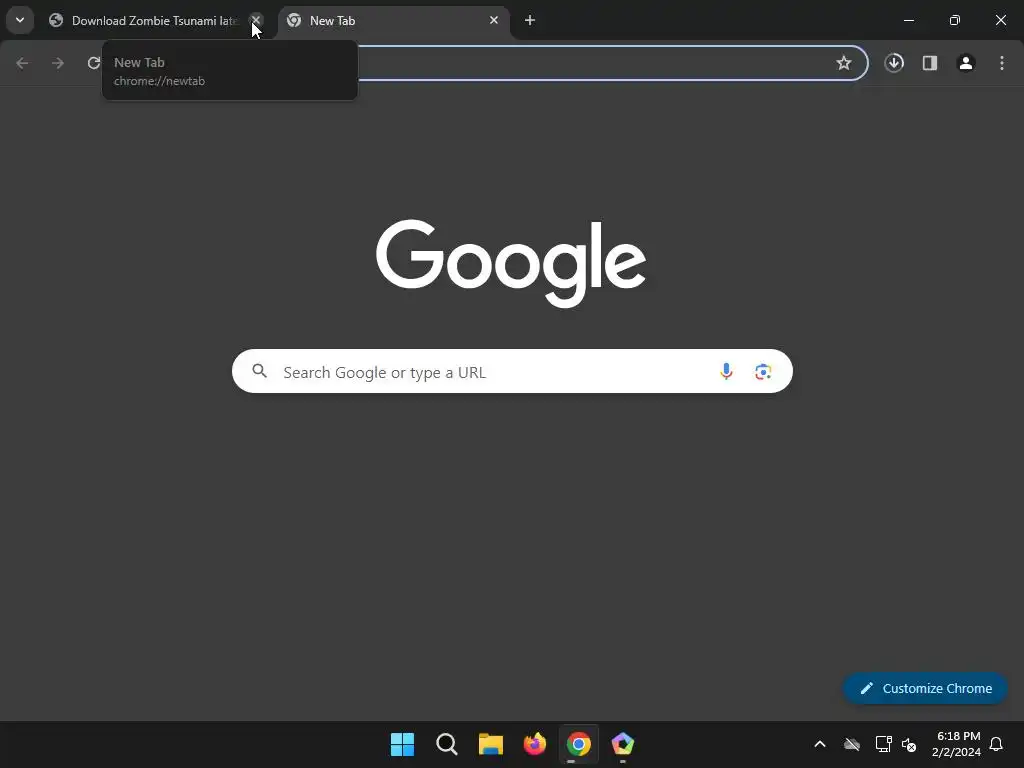Launch Firefox from the taskbar
Viewport: 1024px width, 768px height.
535,744
